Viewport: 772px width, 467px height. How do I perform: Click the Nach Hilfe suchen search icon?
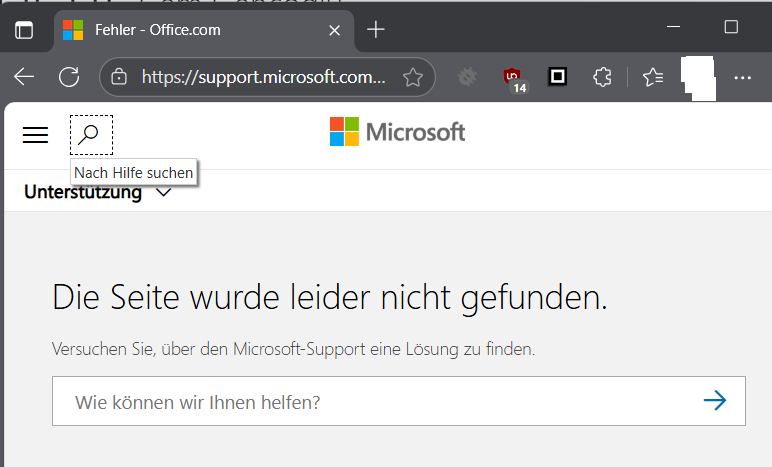(92, 135)
